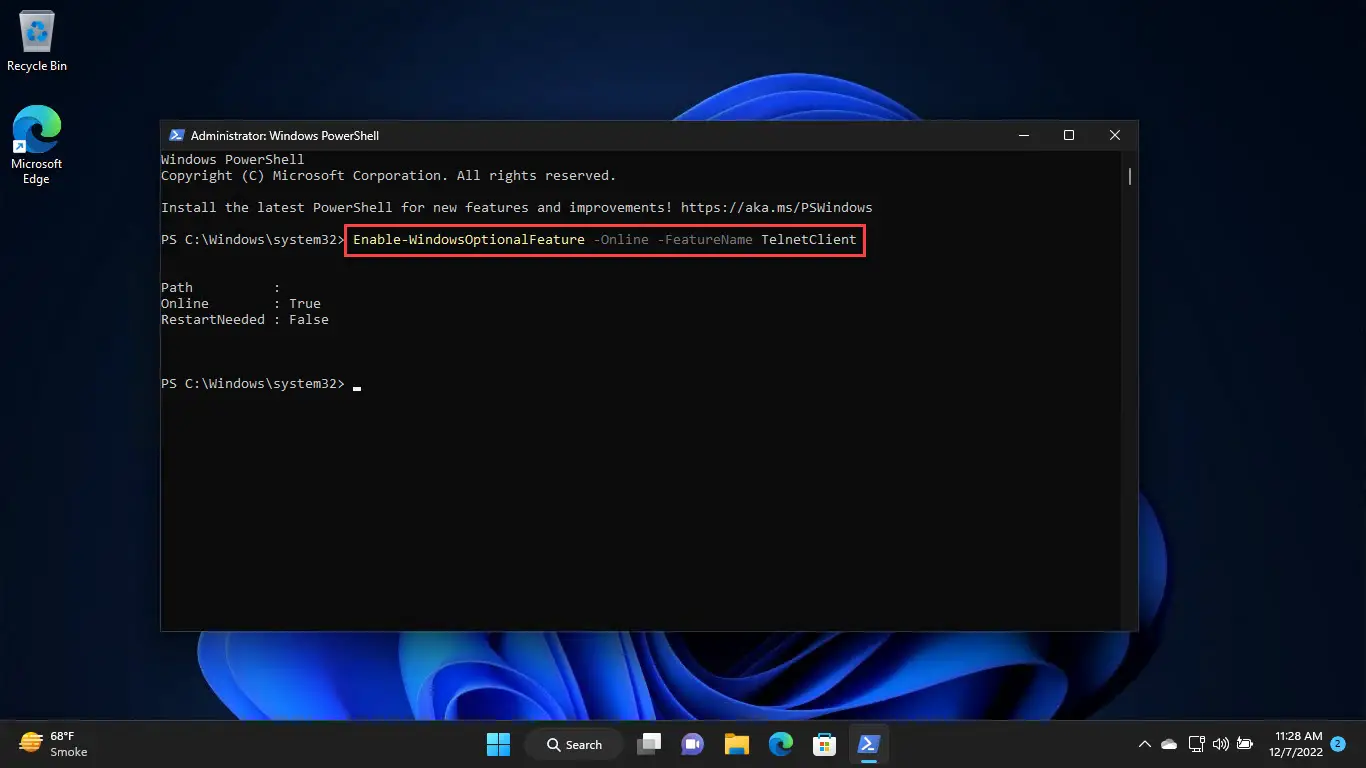Click the last PS C:\Windows\system32> prompt
The width and height of the screenshot is (1366, 768).
click(x=253, y=384)
